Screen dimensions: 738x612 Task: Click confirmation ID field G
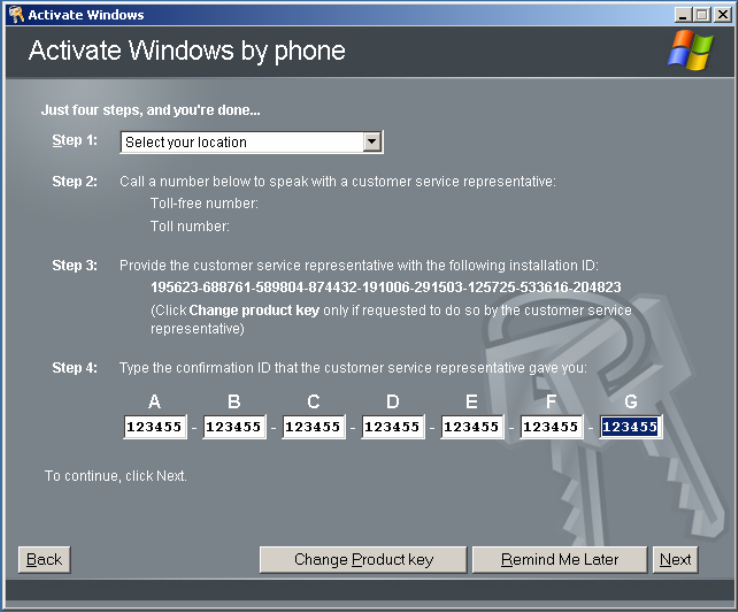pos(631,427)
